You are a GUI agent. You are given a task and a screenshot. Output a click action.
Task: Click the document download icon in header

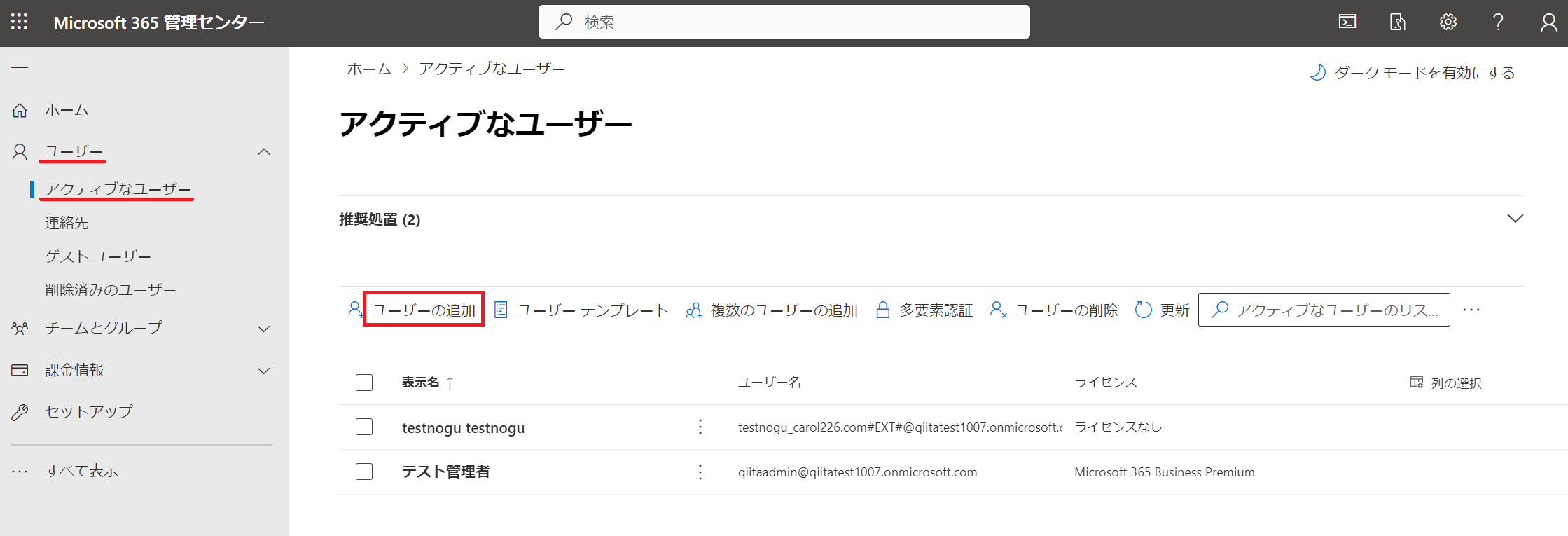tap(1397, 22)
